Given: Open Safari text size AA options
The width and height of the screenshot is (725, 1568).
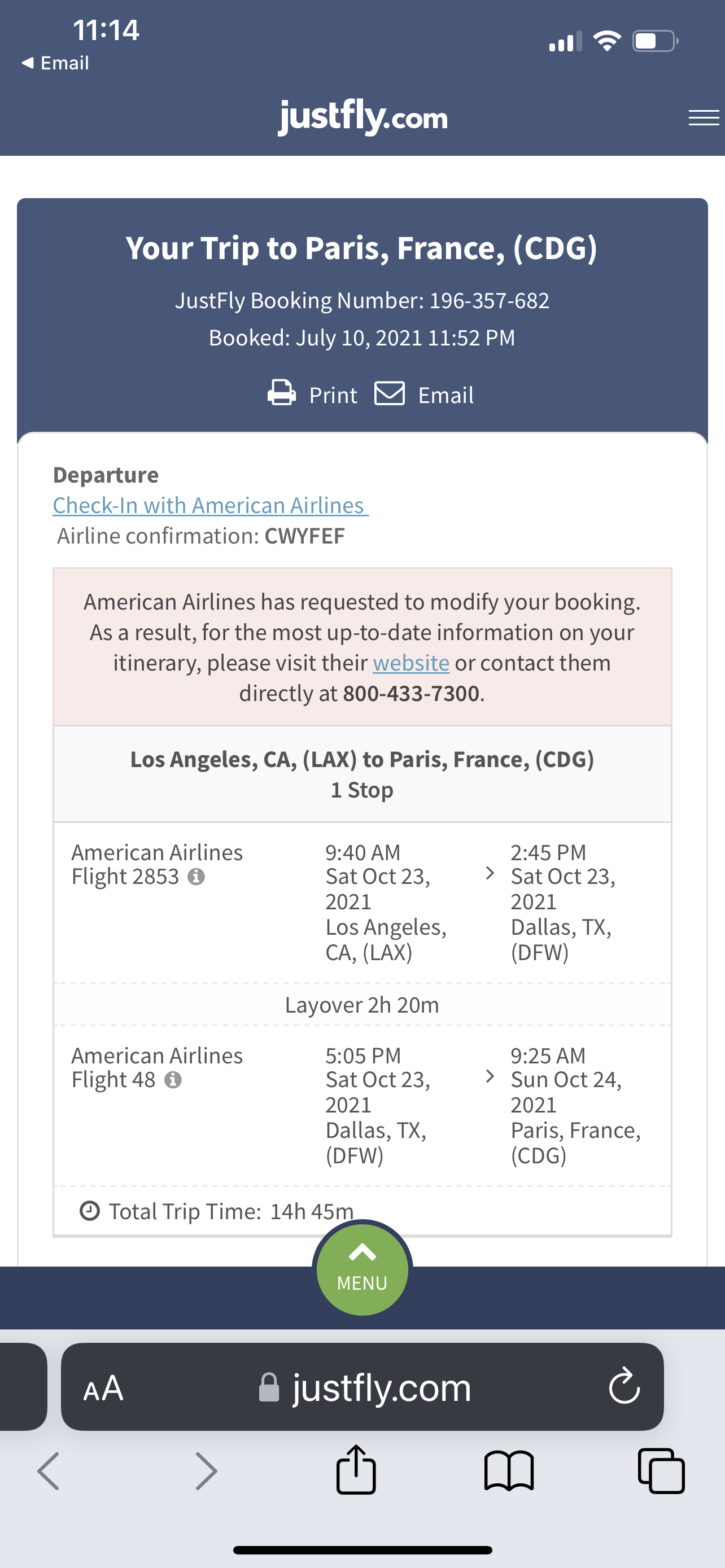Looking at the screenshot, I should coord(103,1388).
